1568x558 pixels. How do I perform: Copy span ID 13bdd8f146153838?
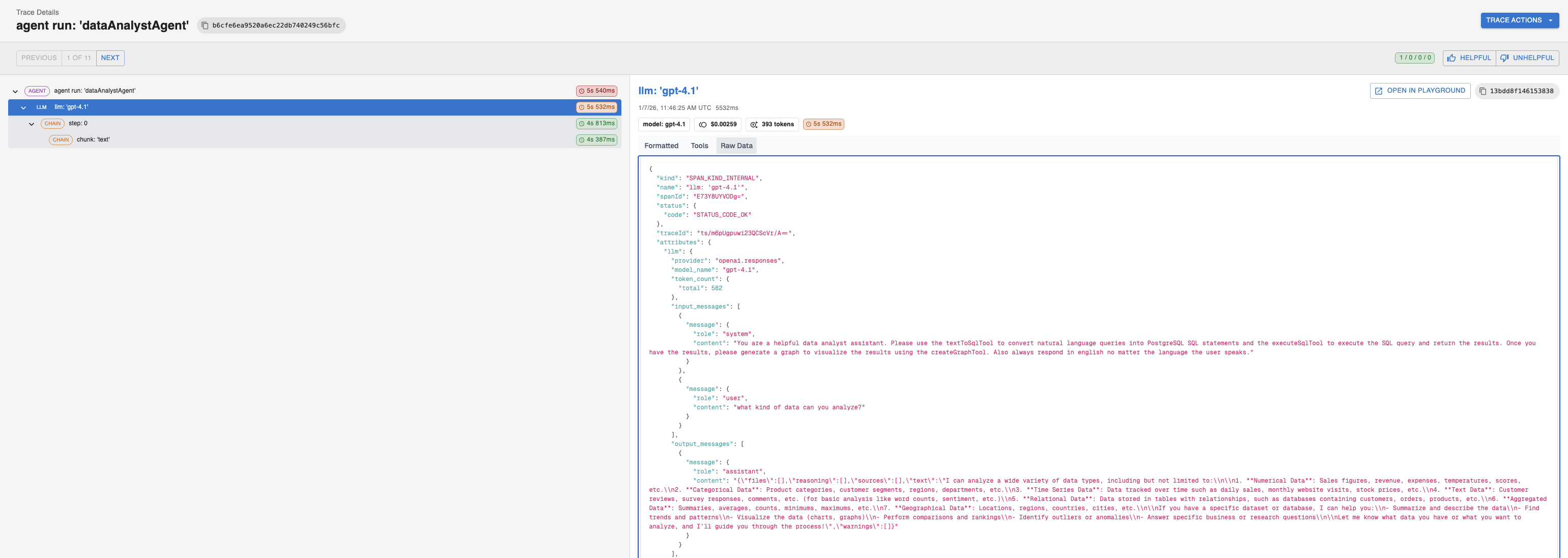pyautogui.click(x=1484, y=91)
